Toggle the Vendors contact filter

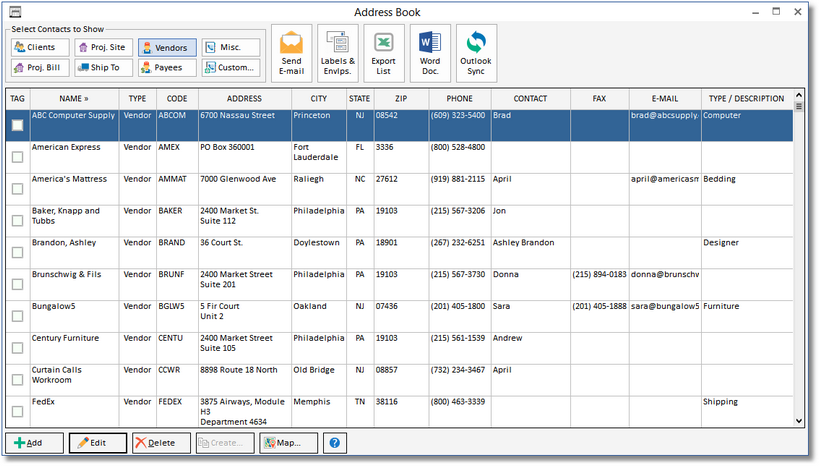(167, 47)
